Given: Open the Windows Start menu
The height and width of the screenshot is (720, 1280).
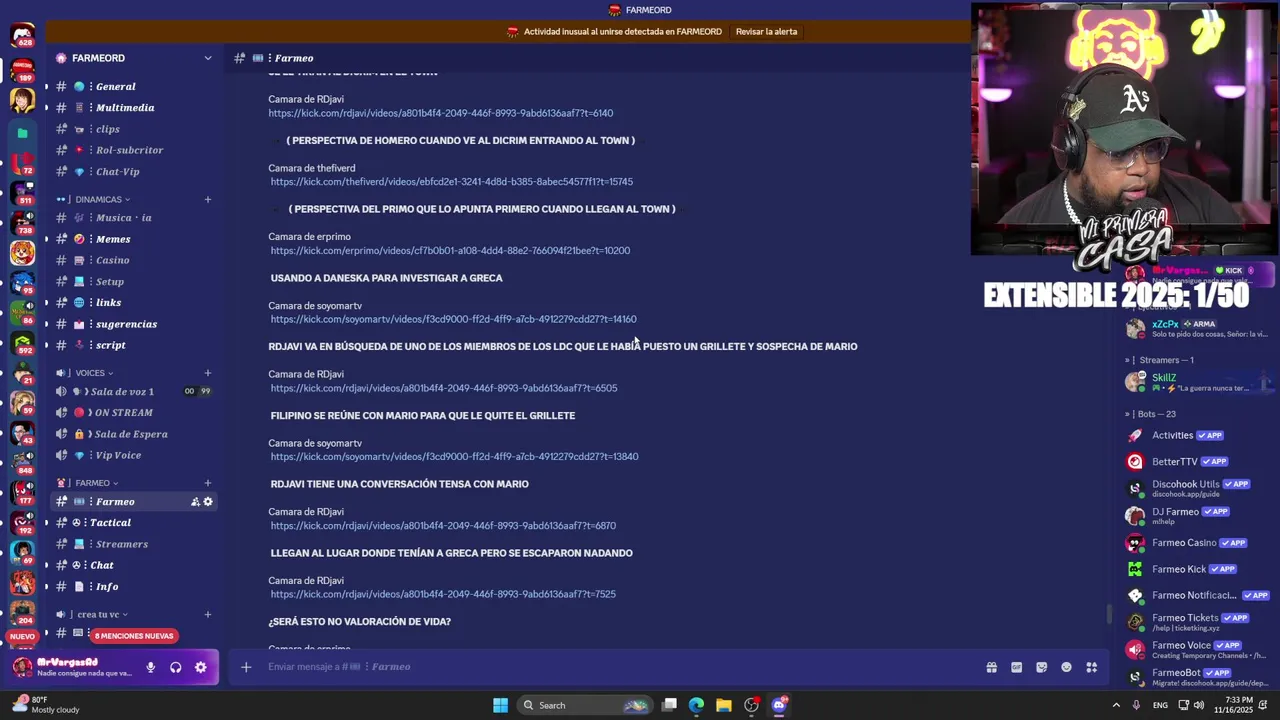Looking at the screenshot, I should point(500,705).
